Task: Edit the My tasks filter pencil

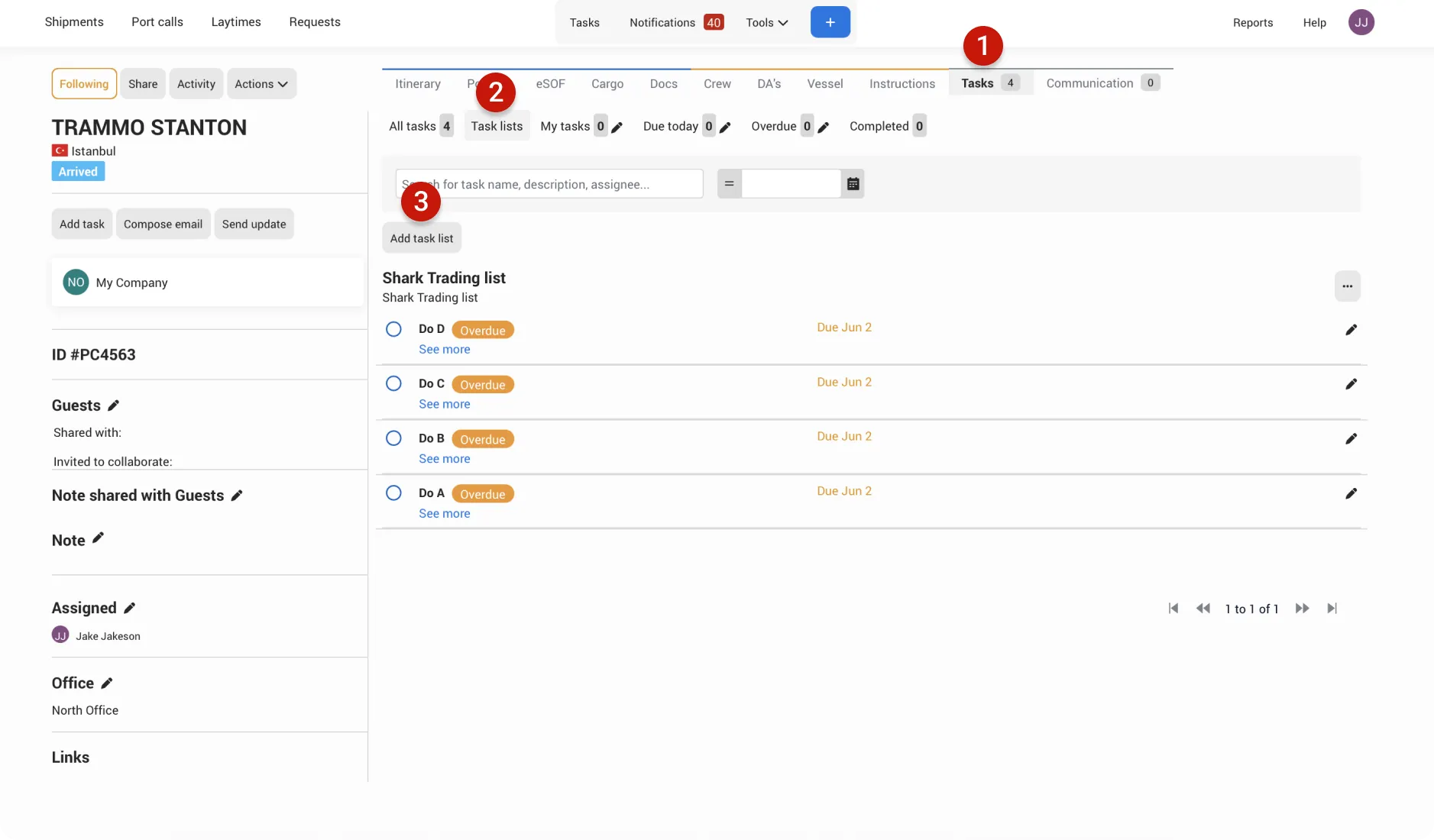Action: (x=617, y=128)
